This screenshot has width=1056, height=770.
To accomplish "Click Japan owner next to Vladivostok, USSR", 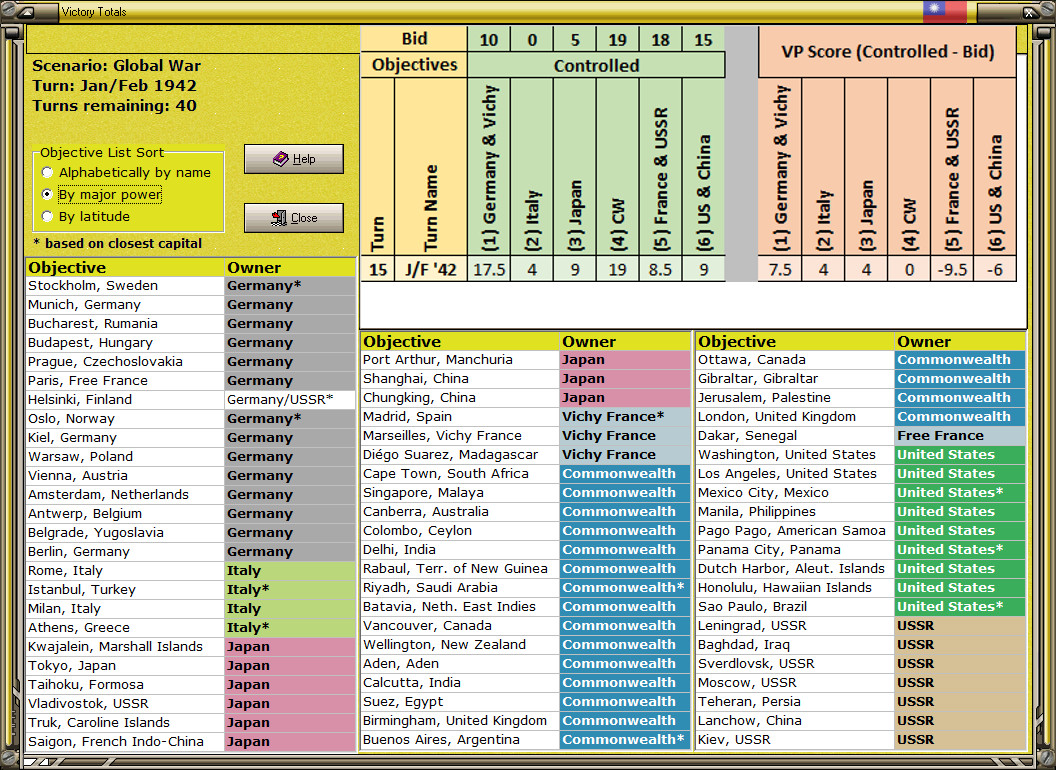I will [x=290, y=703].
